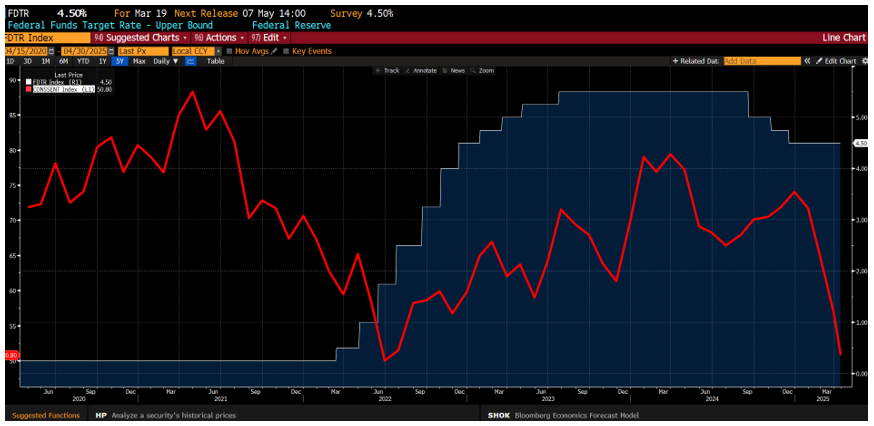Screen dimensions: 874x426
Task: Open the start date calendar picker icon
Action: point(51,51)
